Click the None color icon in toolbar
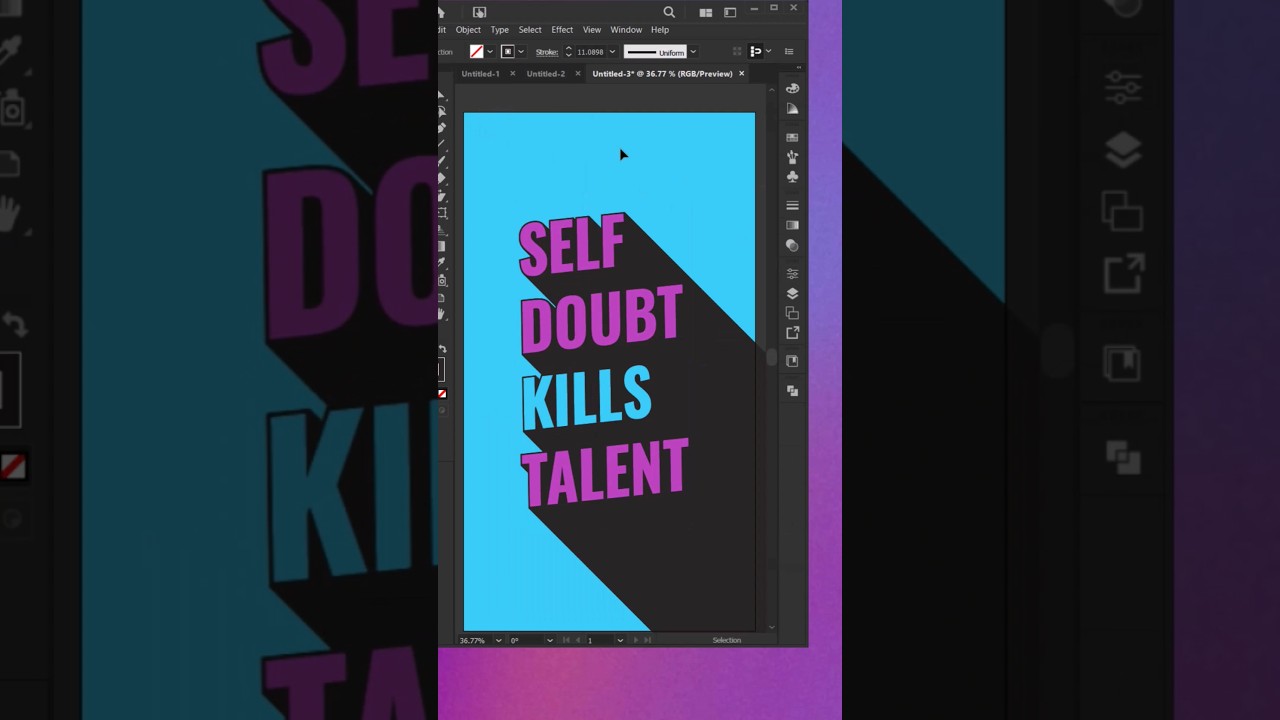Screen dimensions: 1280x720 click(442, 394)
